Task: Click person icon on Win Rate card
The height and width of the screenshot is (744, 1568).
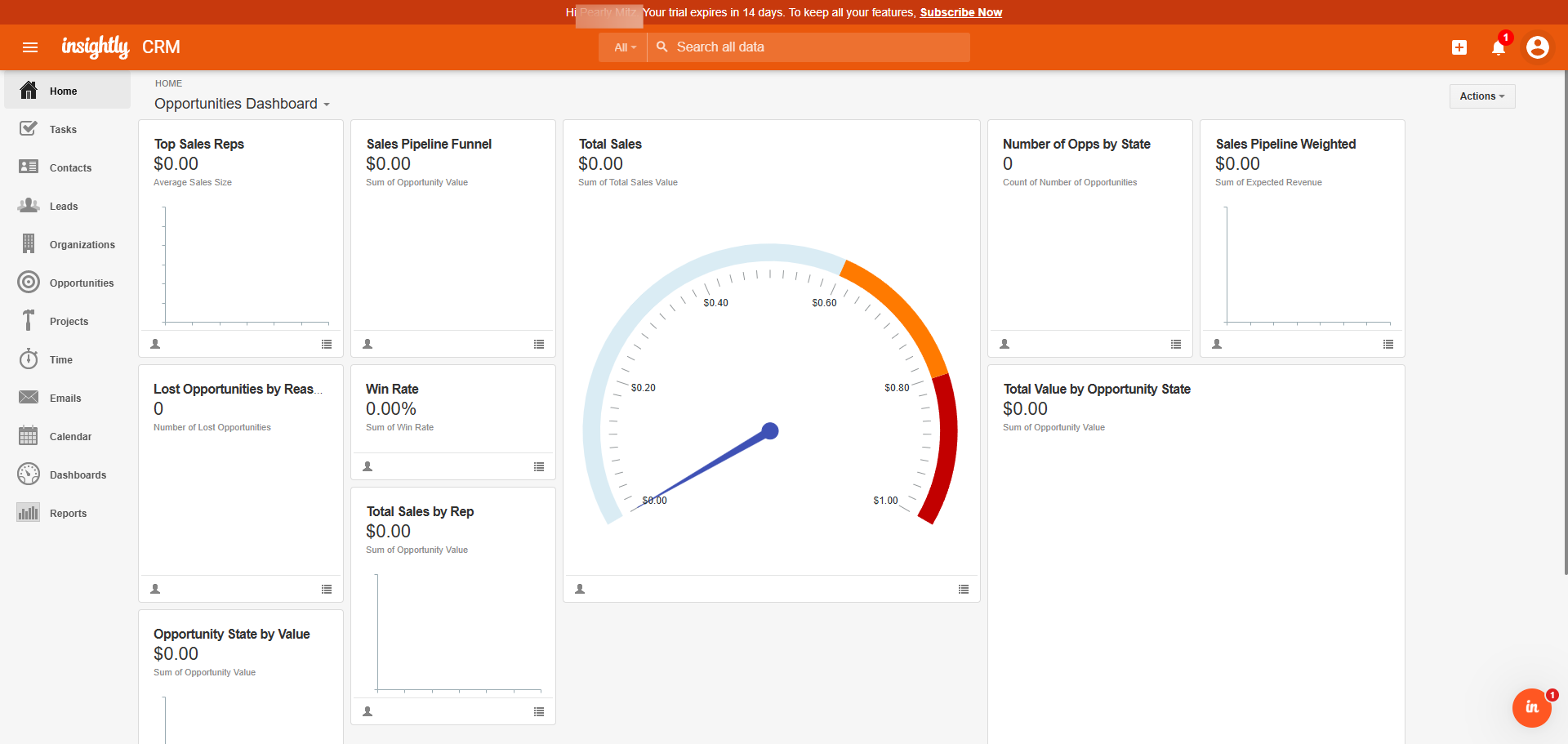Action: tap(367, 467)
